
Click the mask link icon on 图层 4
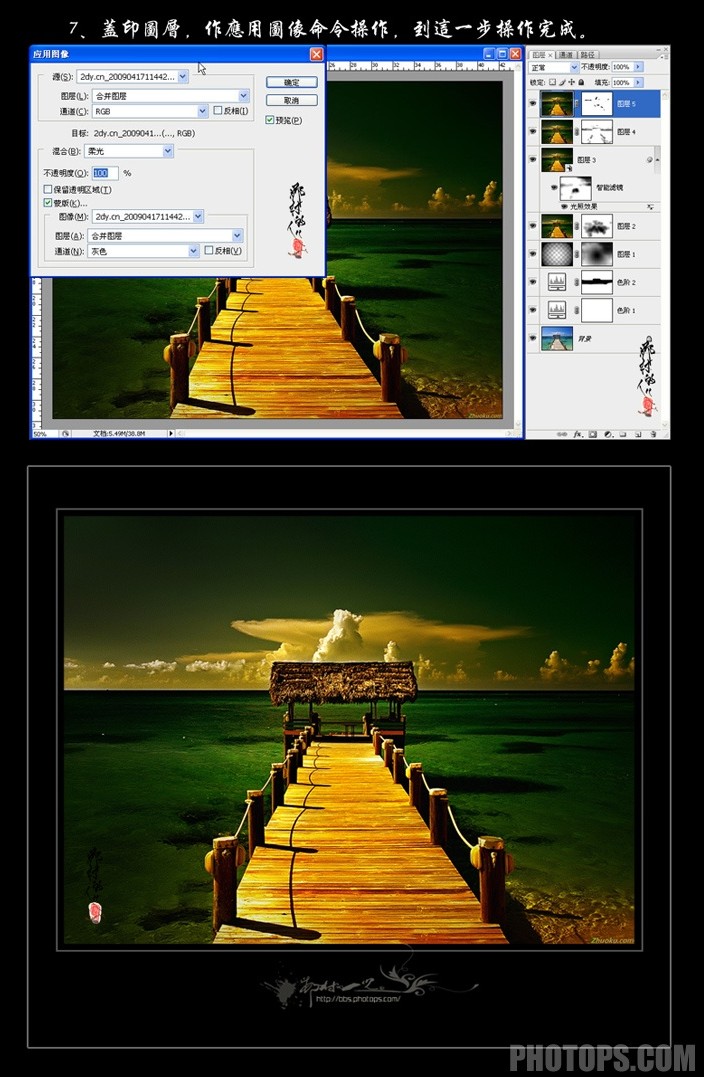[576, 132]
